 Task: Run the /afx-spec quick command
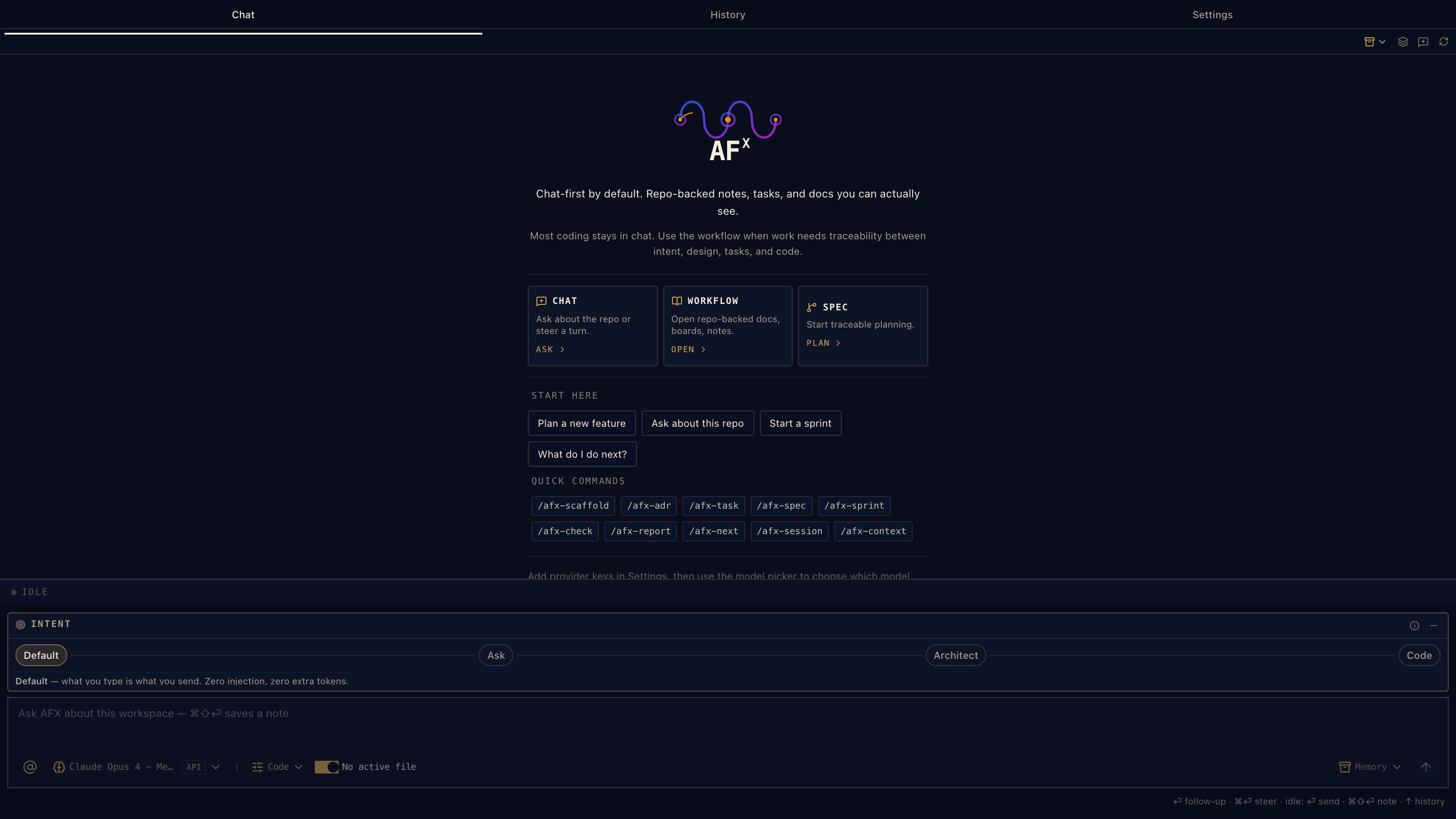tap(781, 506)
